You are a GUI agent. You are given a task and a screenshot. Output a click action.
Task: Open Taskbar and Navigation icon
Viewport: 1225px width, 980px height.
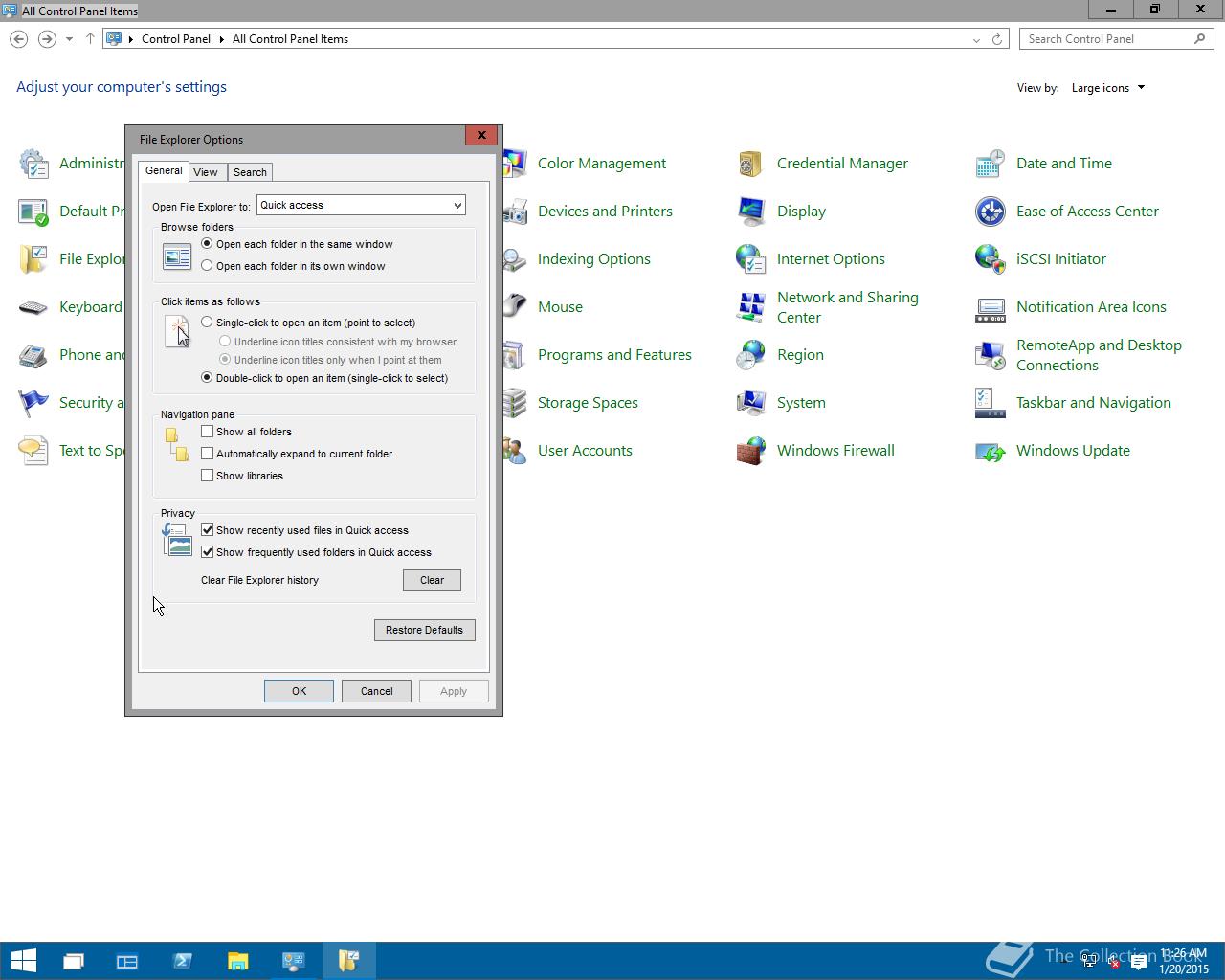point(990,403)
